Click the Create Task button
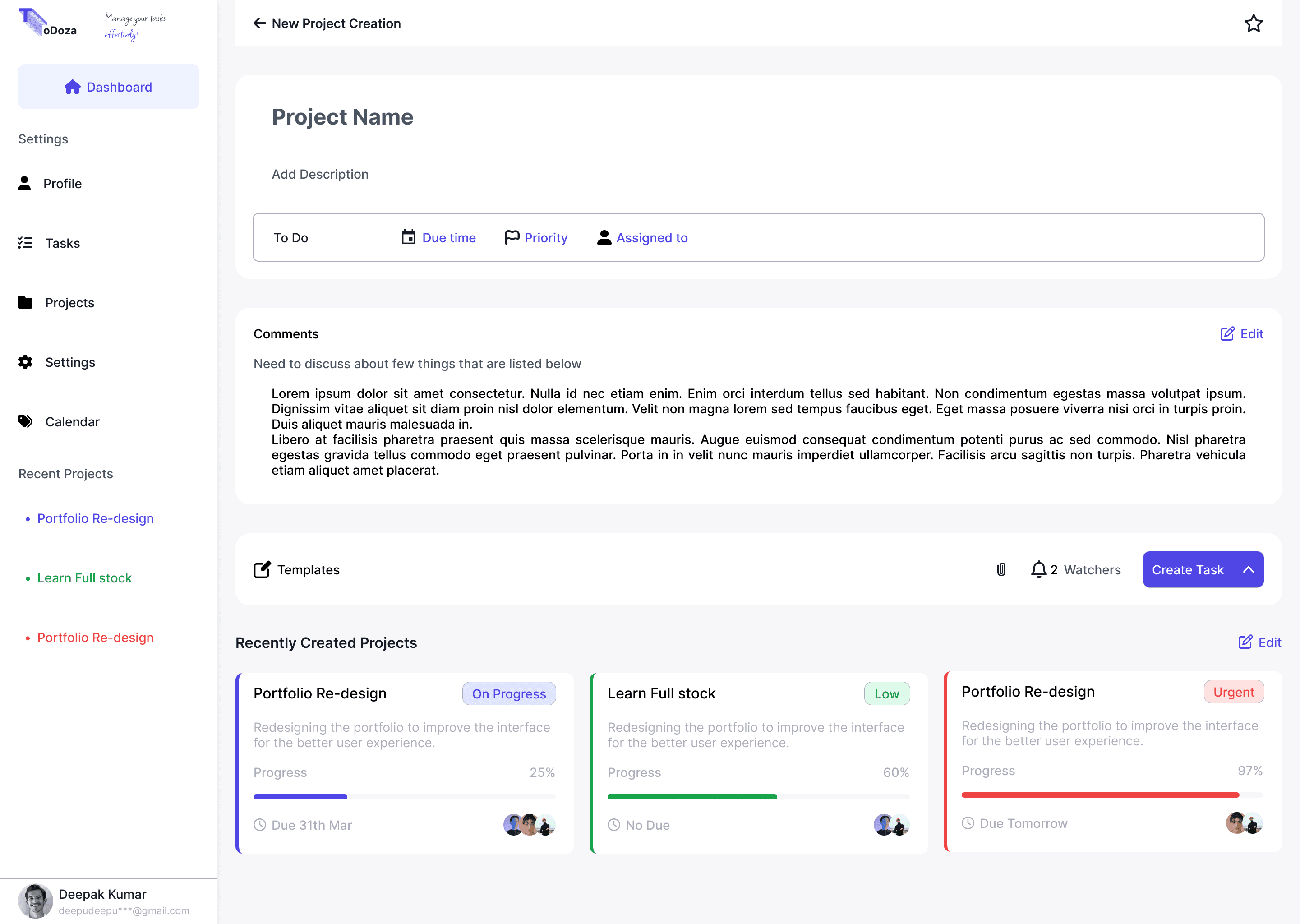1300x924 pixels. (1188, 569)
